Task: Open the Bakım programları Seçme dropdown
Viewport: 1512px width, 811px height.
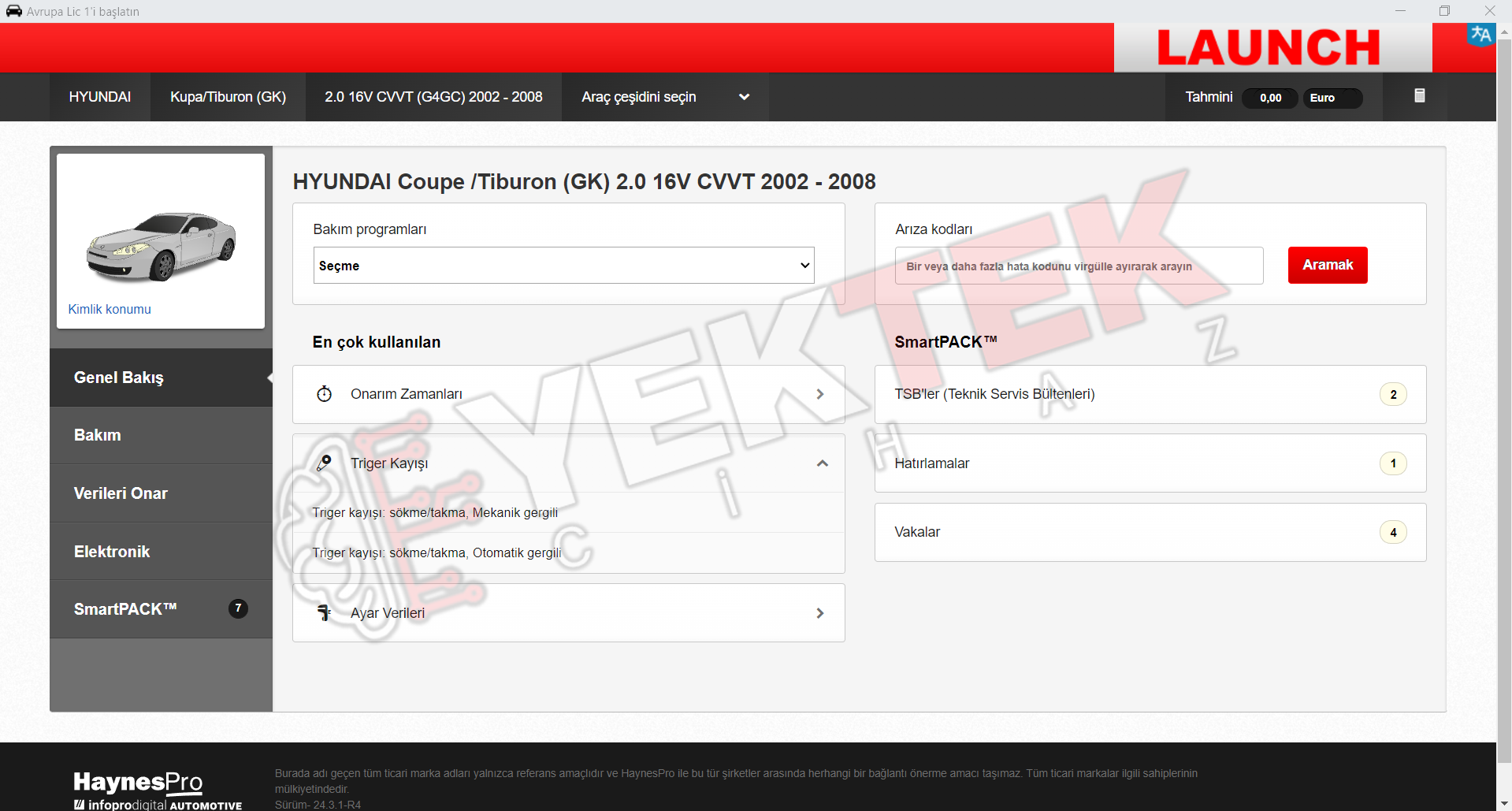Action: point(563,266)
